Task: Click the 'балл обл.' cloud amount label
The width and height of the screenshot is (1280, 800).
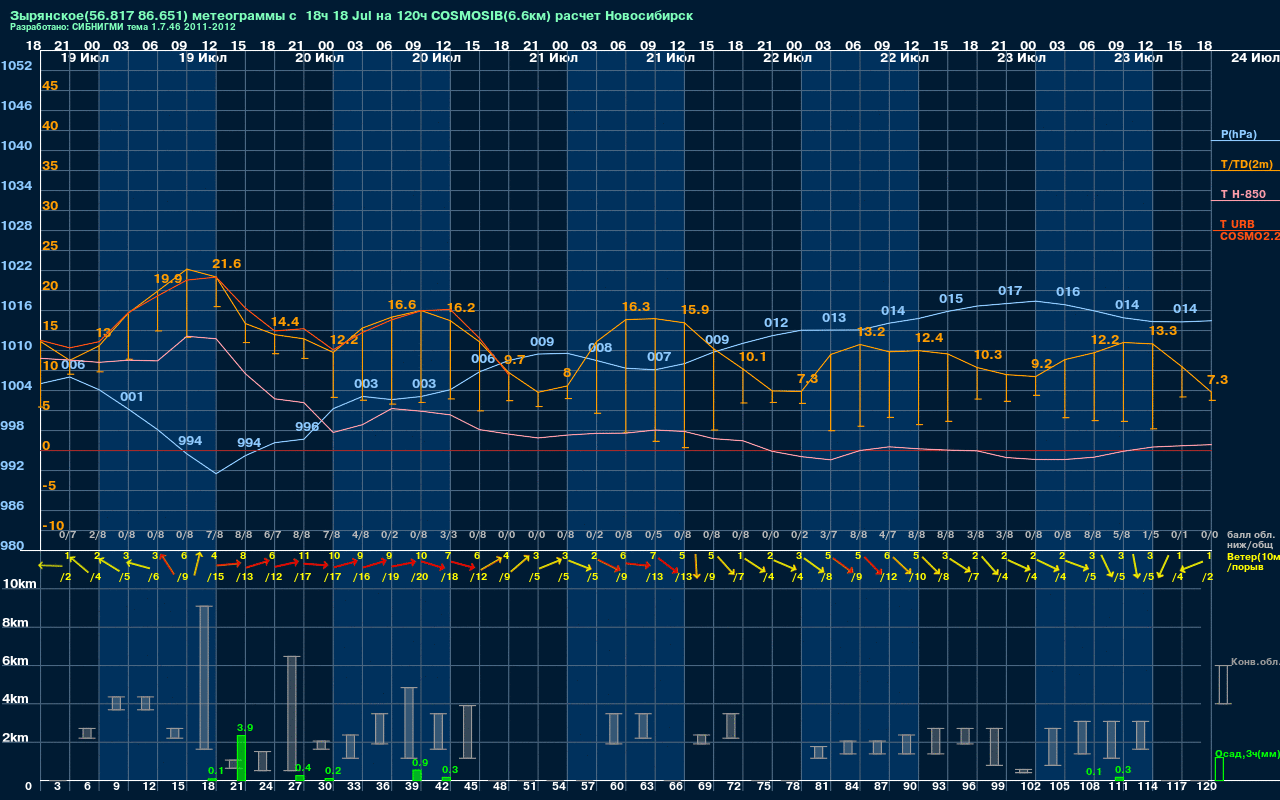Action: click(1250, 535)
